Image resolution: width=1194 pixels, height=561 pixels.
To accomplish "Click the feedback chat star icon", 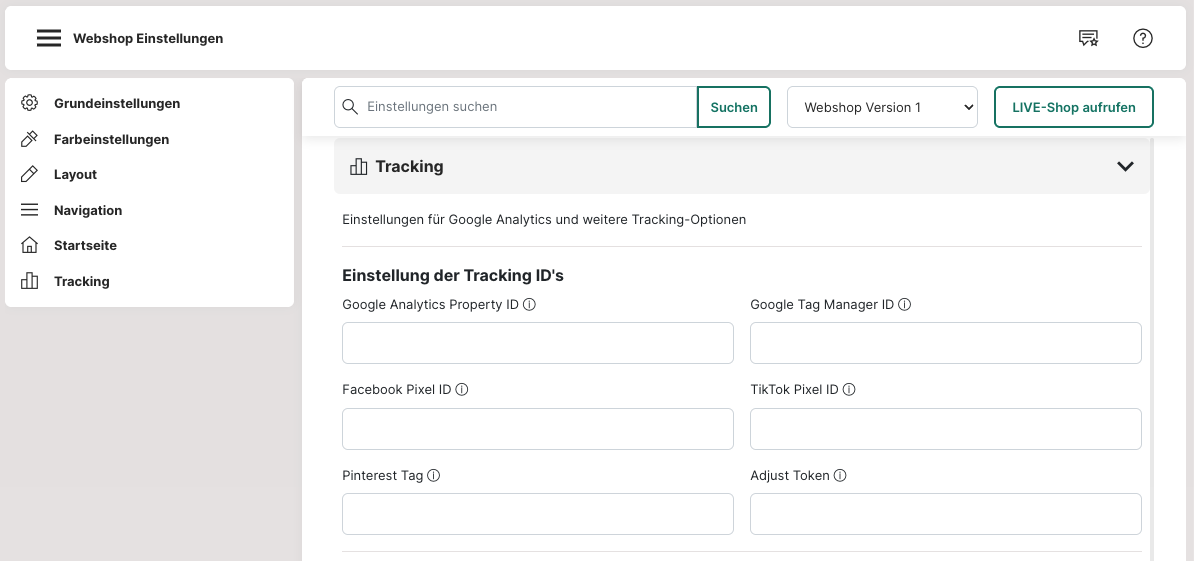I will tap(1088, 39).
